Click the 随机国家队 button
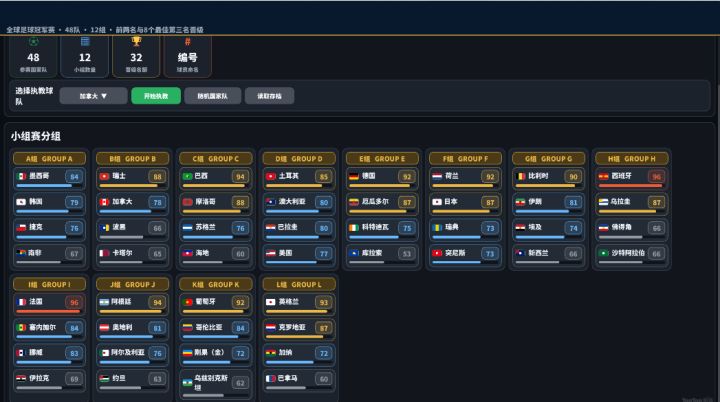This screenshot has width=720, height=402. click(213, 96)
